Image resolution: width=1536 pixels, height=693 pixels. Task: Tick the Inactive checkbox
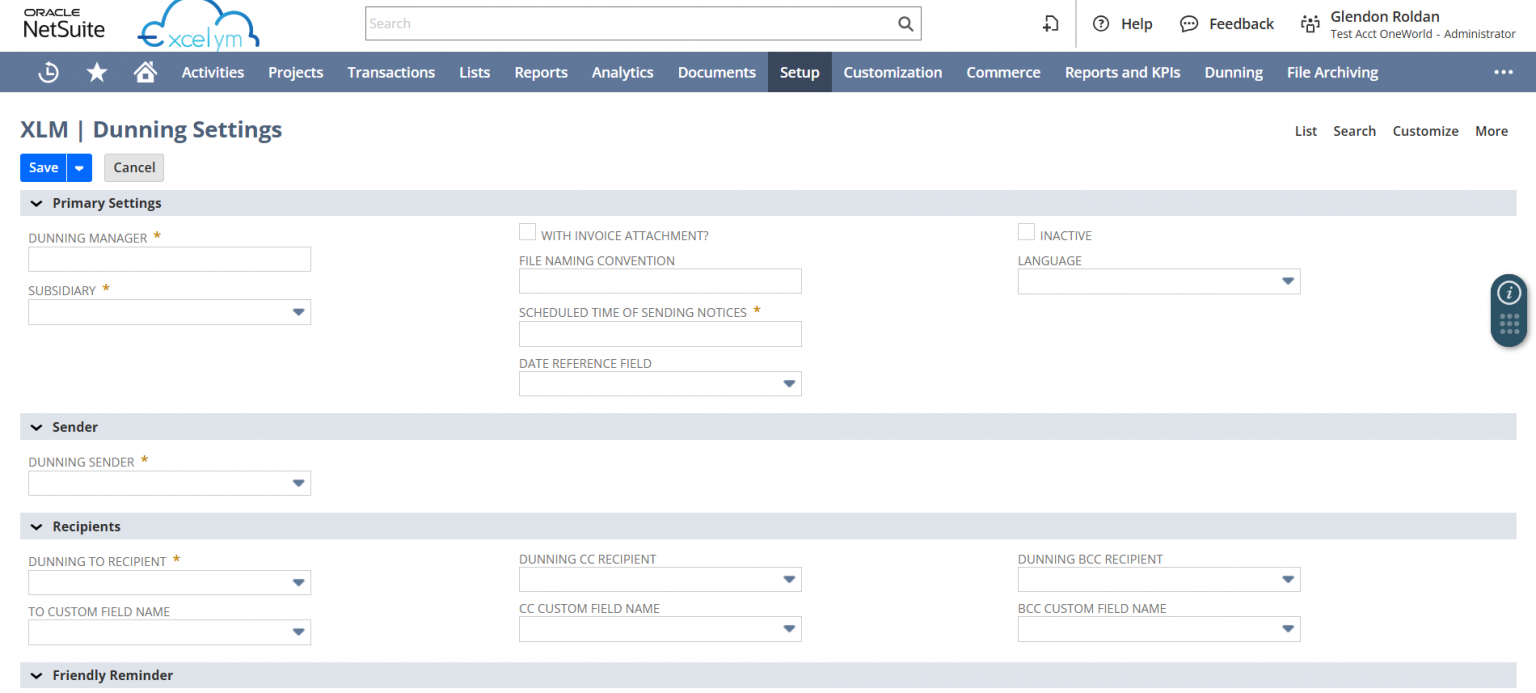coord(1026,233)
